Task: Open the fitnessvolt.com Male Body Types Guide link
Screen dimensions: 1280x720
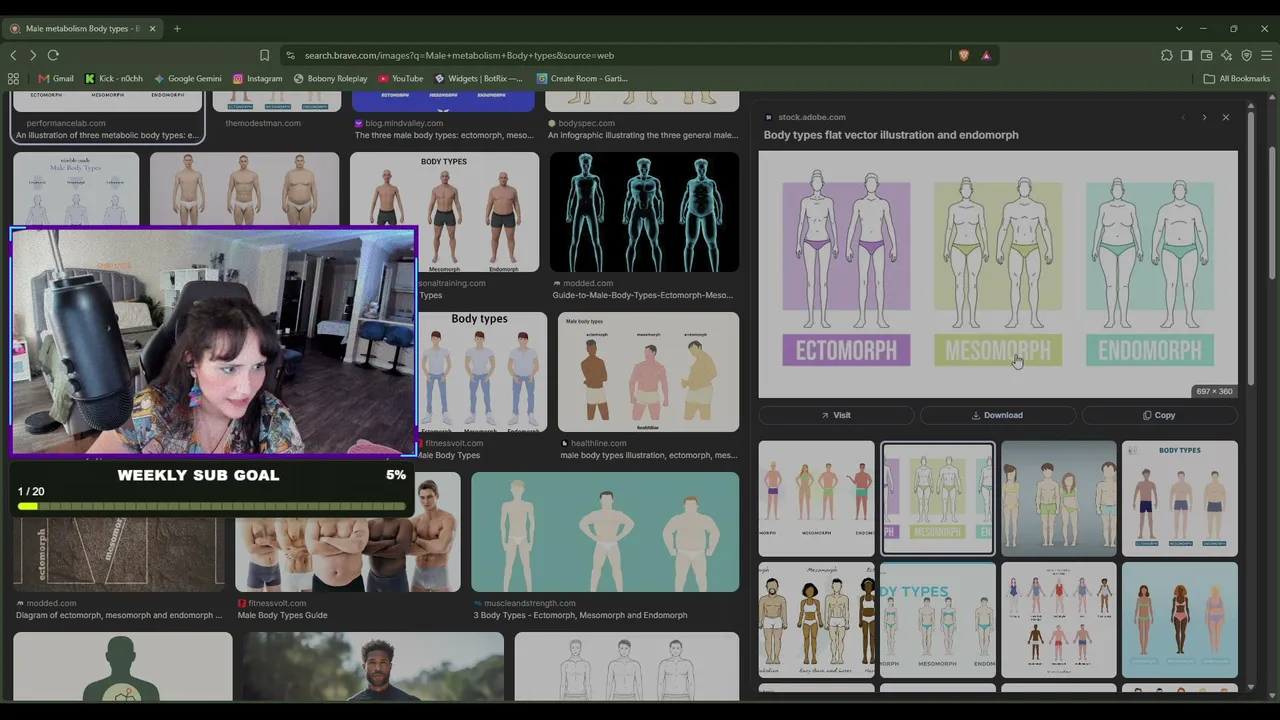Action: 282,615
